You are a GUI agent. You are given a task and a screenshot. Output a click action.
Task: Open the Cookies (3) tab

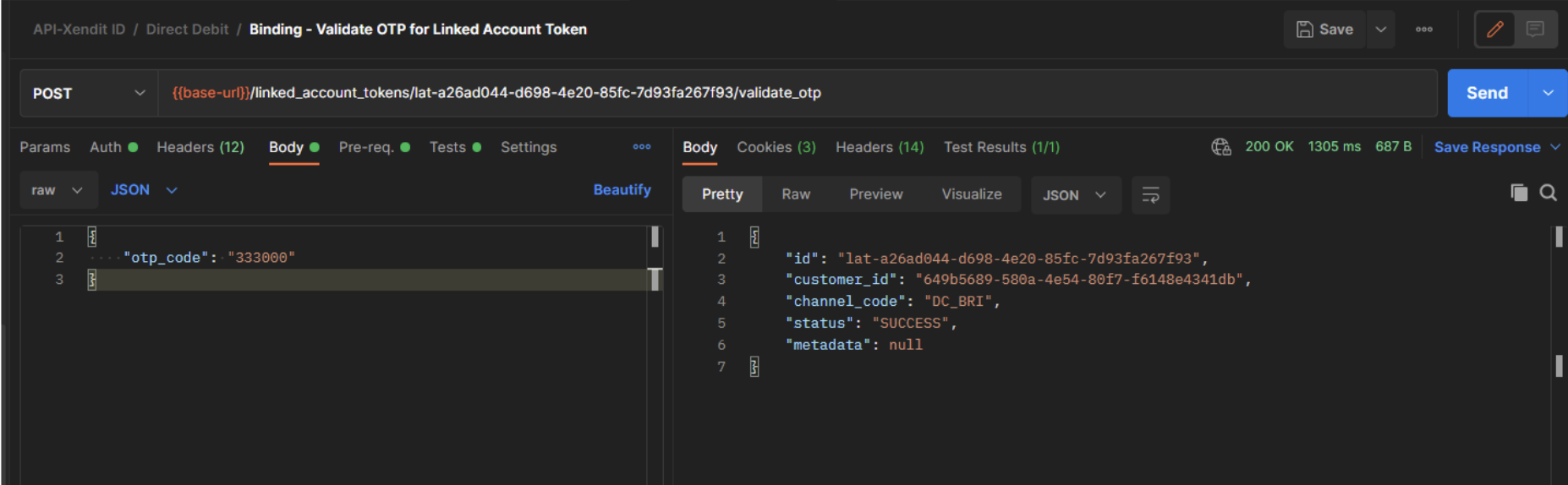point(776,147)
